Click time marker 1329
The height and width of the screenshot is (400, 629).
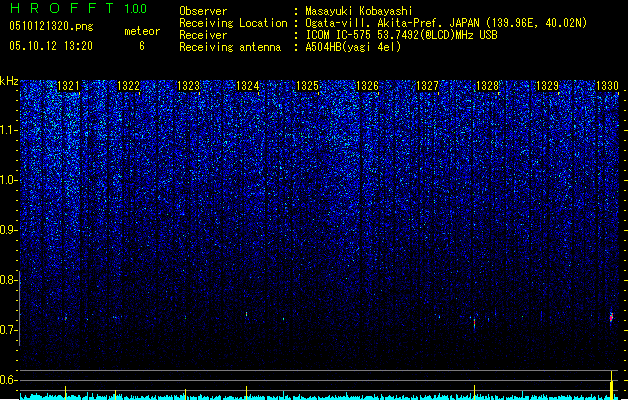[547, 86]
